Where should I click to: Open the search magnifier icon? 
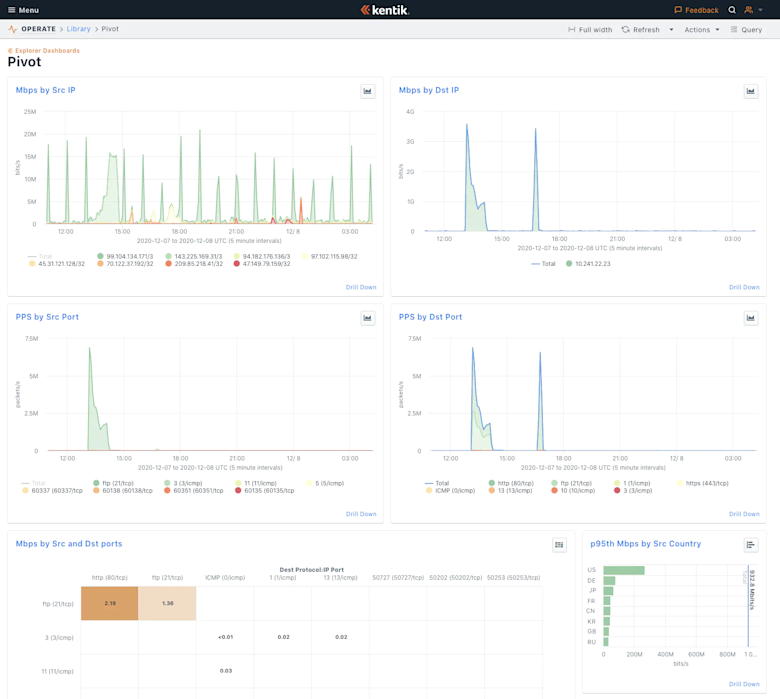pos(732,10)
